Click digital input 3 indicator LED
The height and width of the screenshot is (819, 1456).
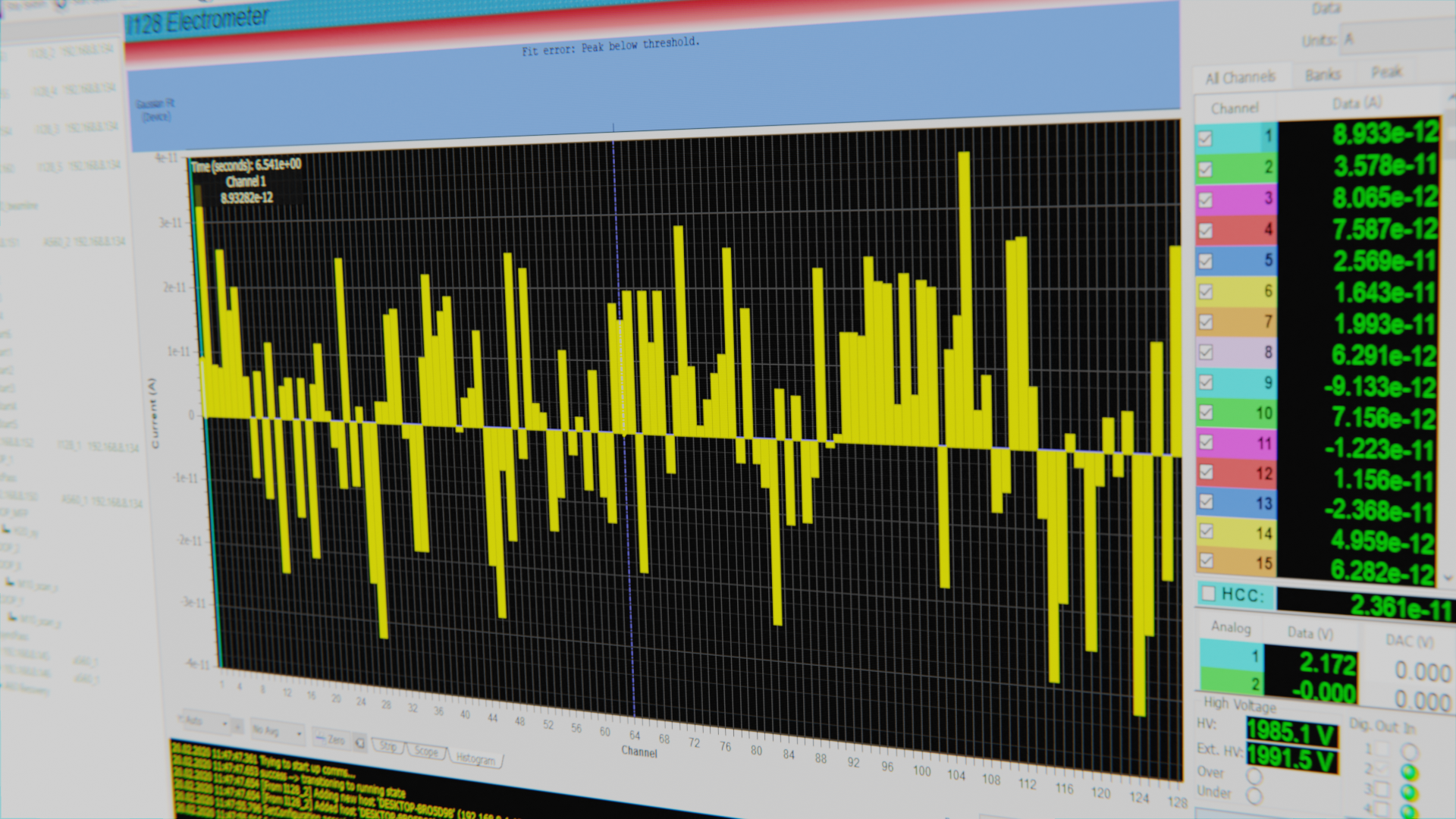[x=1409, y=792]
